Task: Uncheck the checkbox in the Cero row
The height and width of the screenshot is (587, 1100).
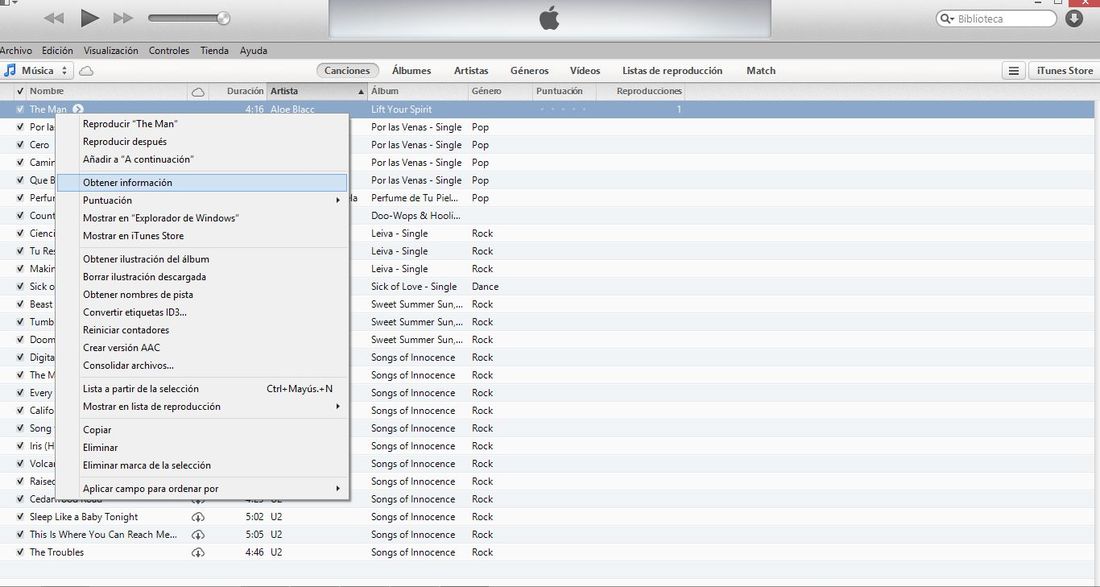Action: (20, 144)
